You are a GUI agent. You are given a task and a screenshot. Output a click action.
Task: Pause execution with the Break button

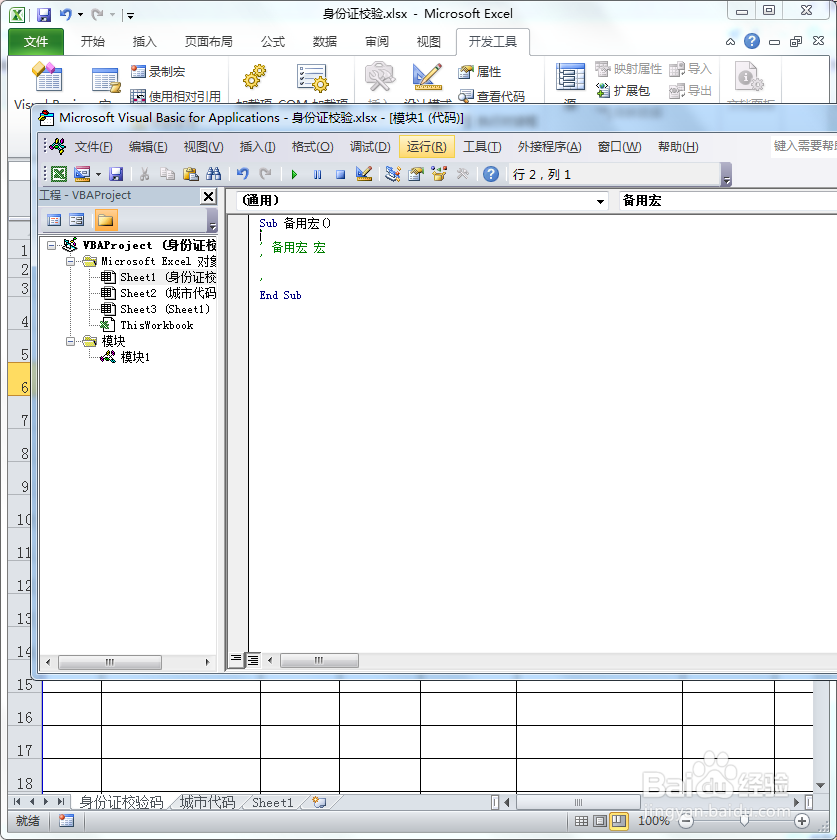click(x=317, y=174)
